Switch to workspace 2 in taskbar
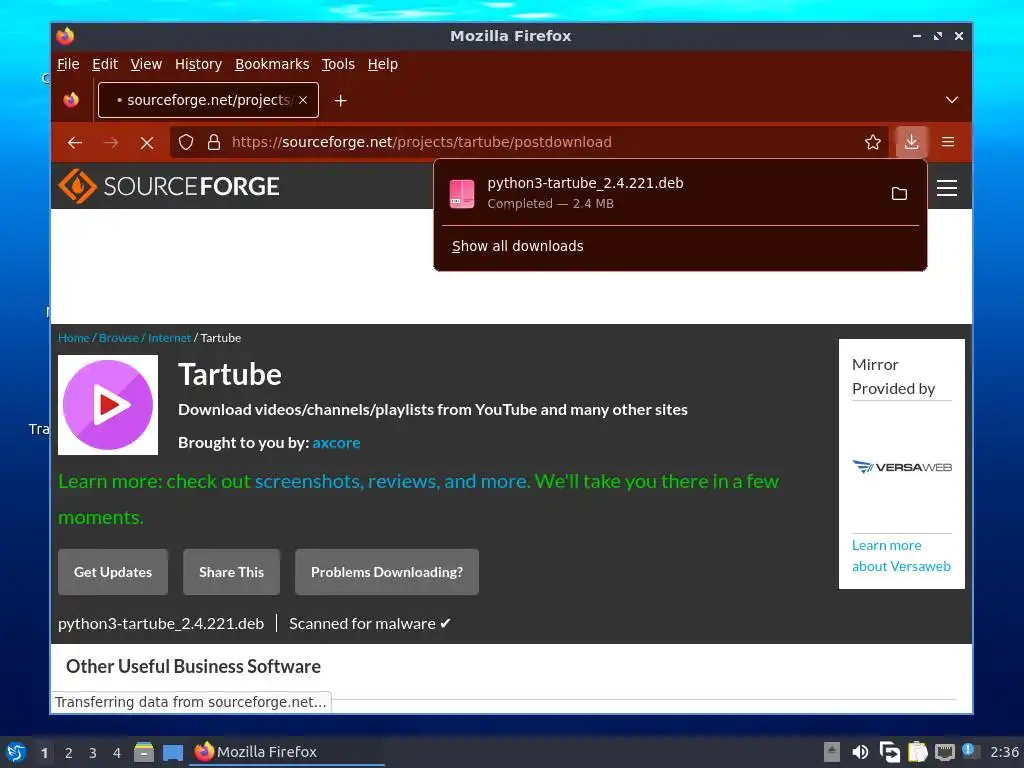The width and height of the screenshot is (1024, 768). 69,753
